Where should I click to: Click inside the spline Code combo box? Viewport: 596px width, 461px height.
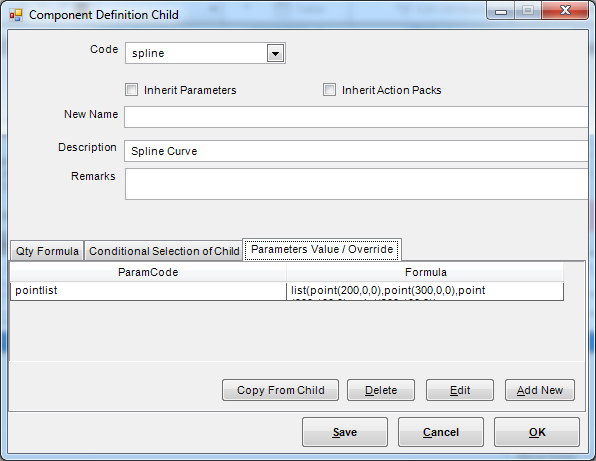[x=197, y=53]
